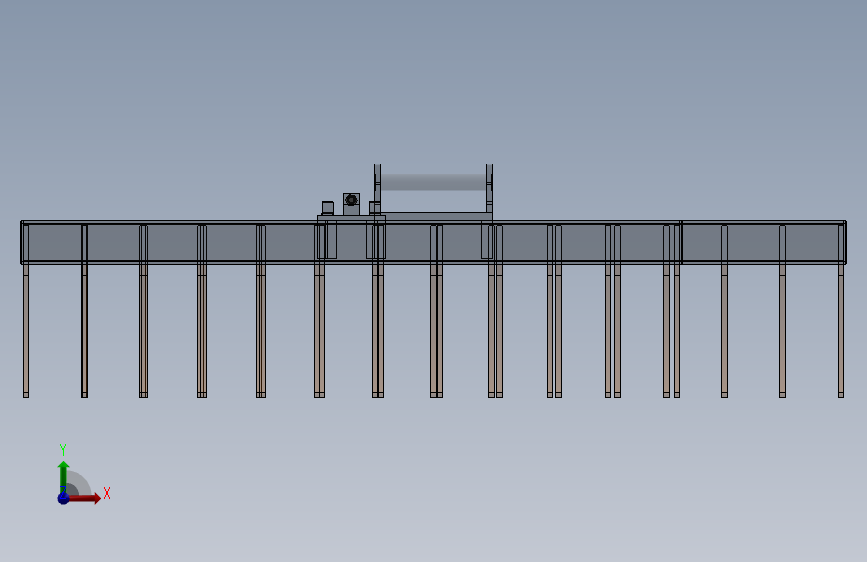Select the small box left of the motor

[x=327, y=208]
